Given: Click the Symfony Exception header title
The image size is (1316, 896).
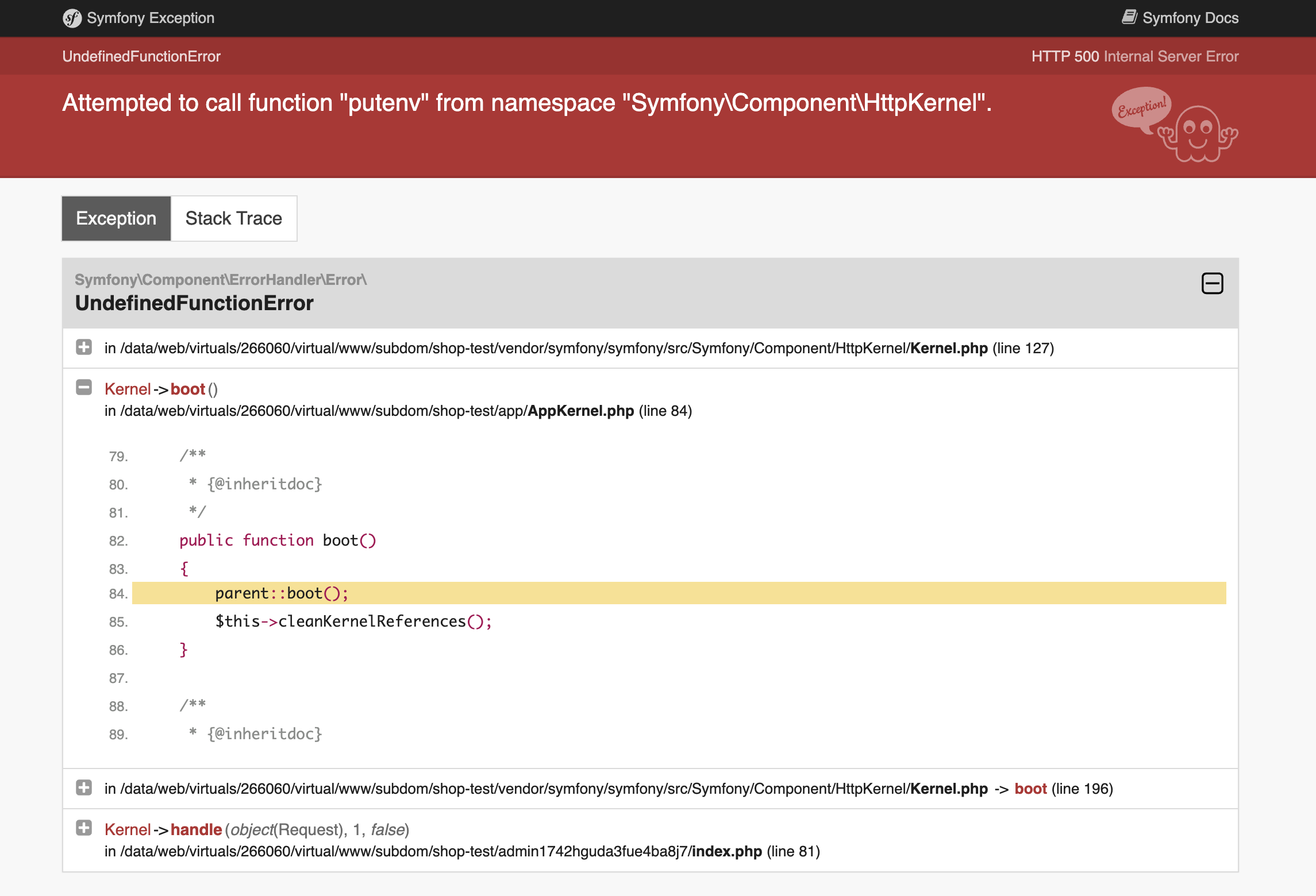Looking at the screenshot, I should point(151,18).
